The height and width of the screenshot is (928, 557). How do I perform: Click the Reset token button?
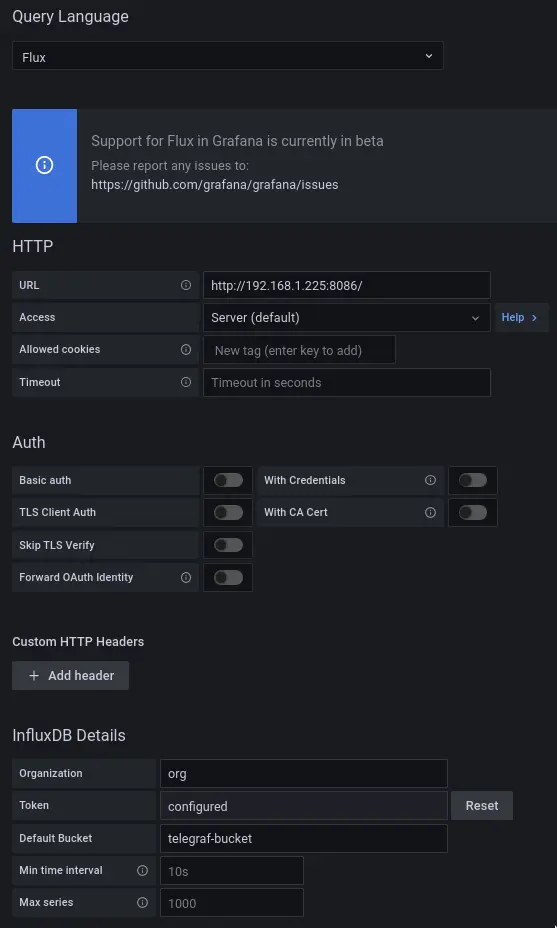point(482,805)
